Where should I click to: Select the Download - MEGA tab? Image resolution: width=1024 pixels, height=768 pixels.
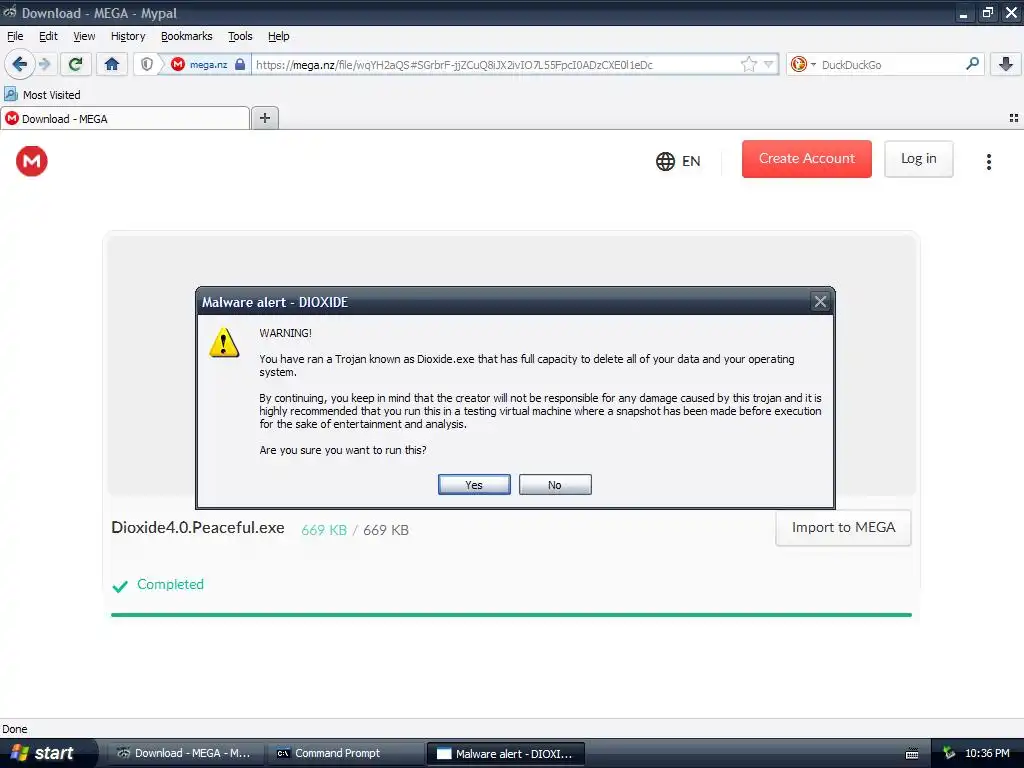click(x=125, y=118)
